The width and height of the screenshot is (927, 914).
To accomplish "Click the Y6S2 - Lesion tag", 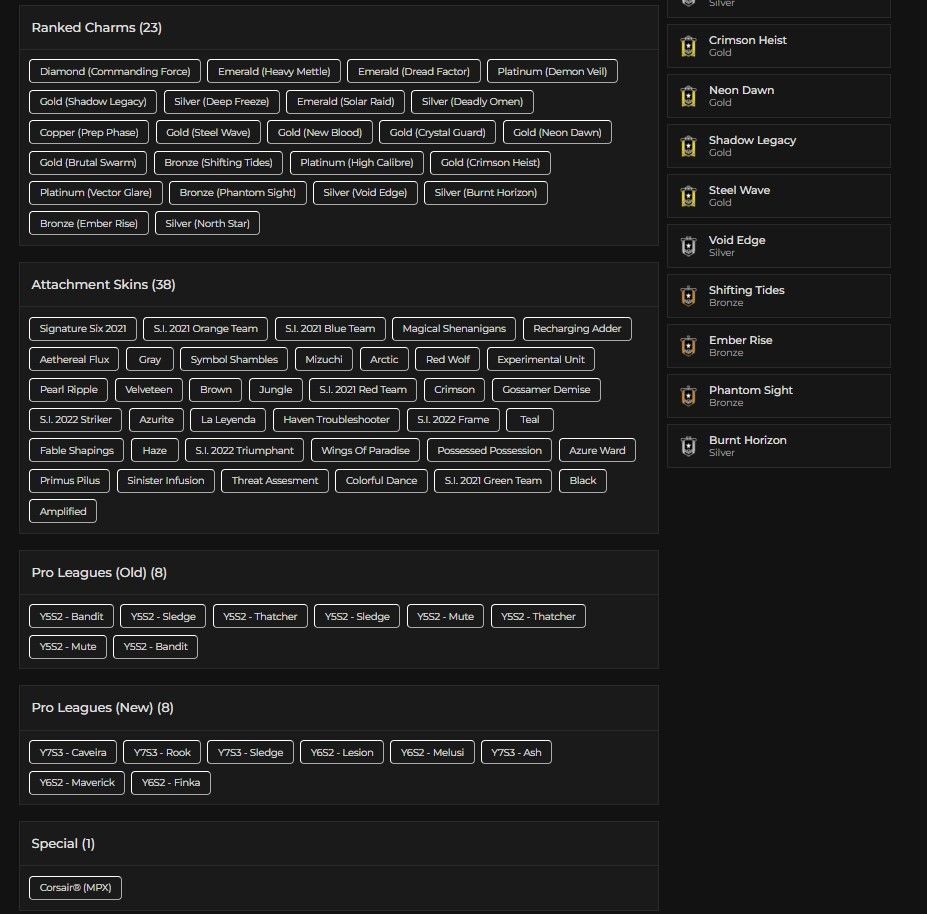I will (342, 753).
